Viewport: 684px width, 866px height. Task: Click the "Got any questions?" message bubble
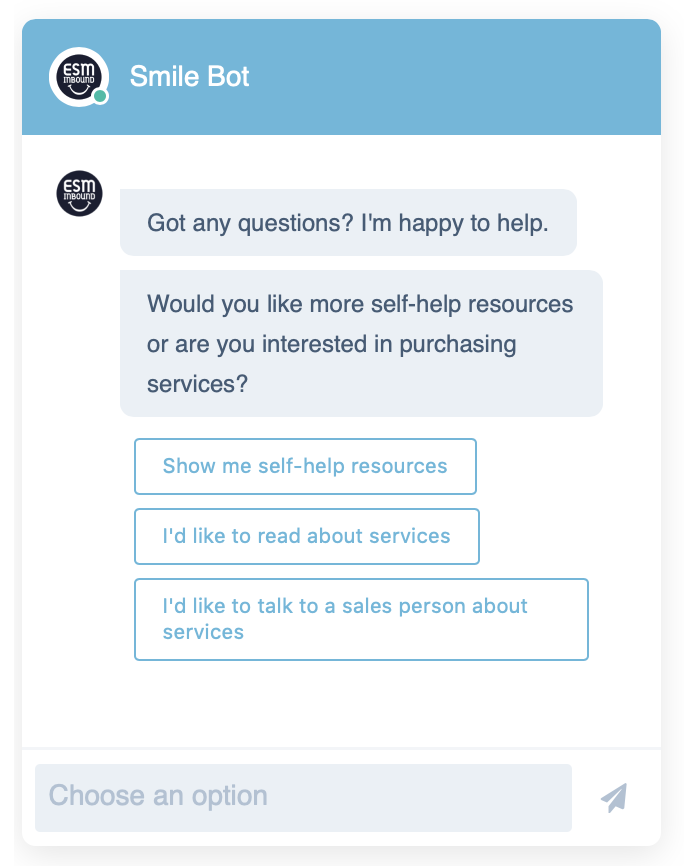point(349,223)
